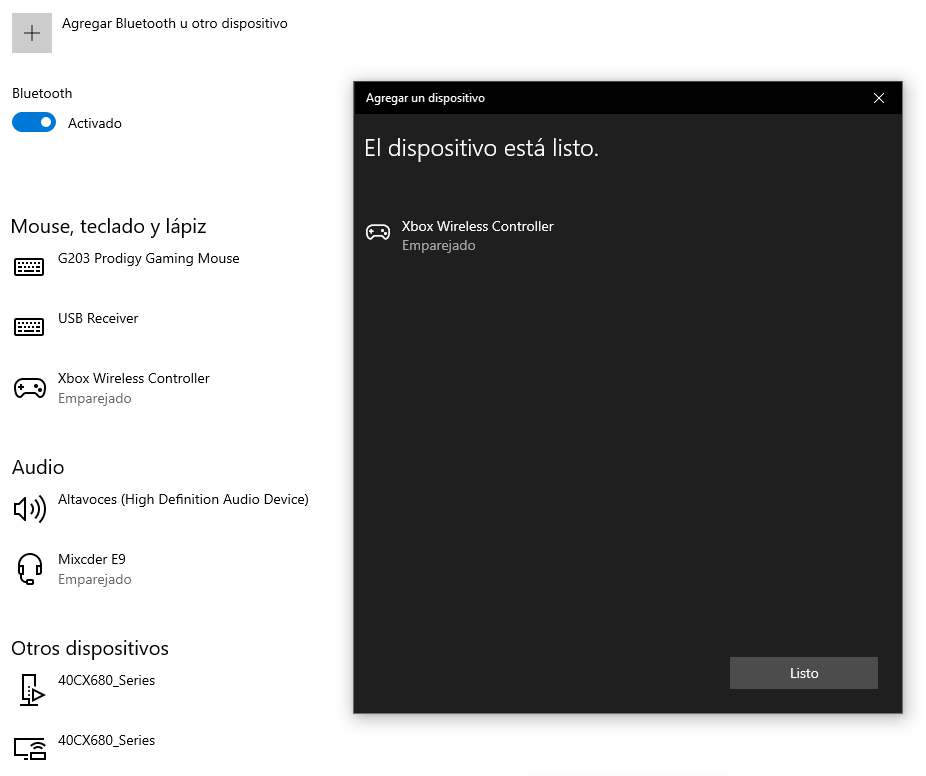Click the Agregar un dispositivo title bar text
926x776 pixels.
[425, 98]
